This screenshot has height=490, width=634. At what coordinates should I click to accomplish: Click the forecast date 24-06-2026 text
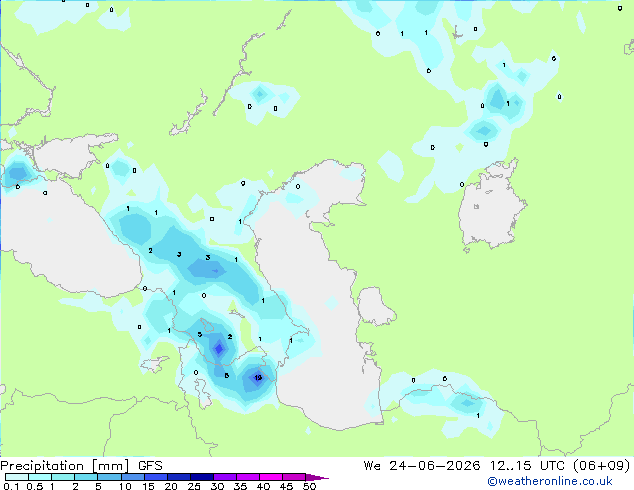tap(435, 466)
